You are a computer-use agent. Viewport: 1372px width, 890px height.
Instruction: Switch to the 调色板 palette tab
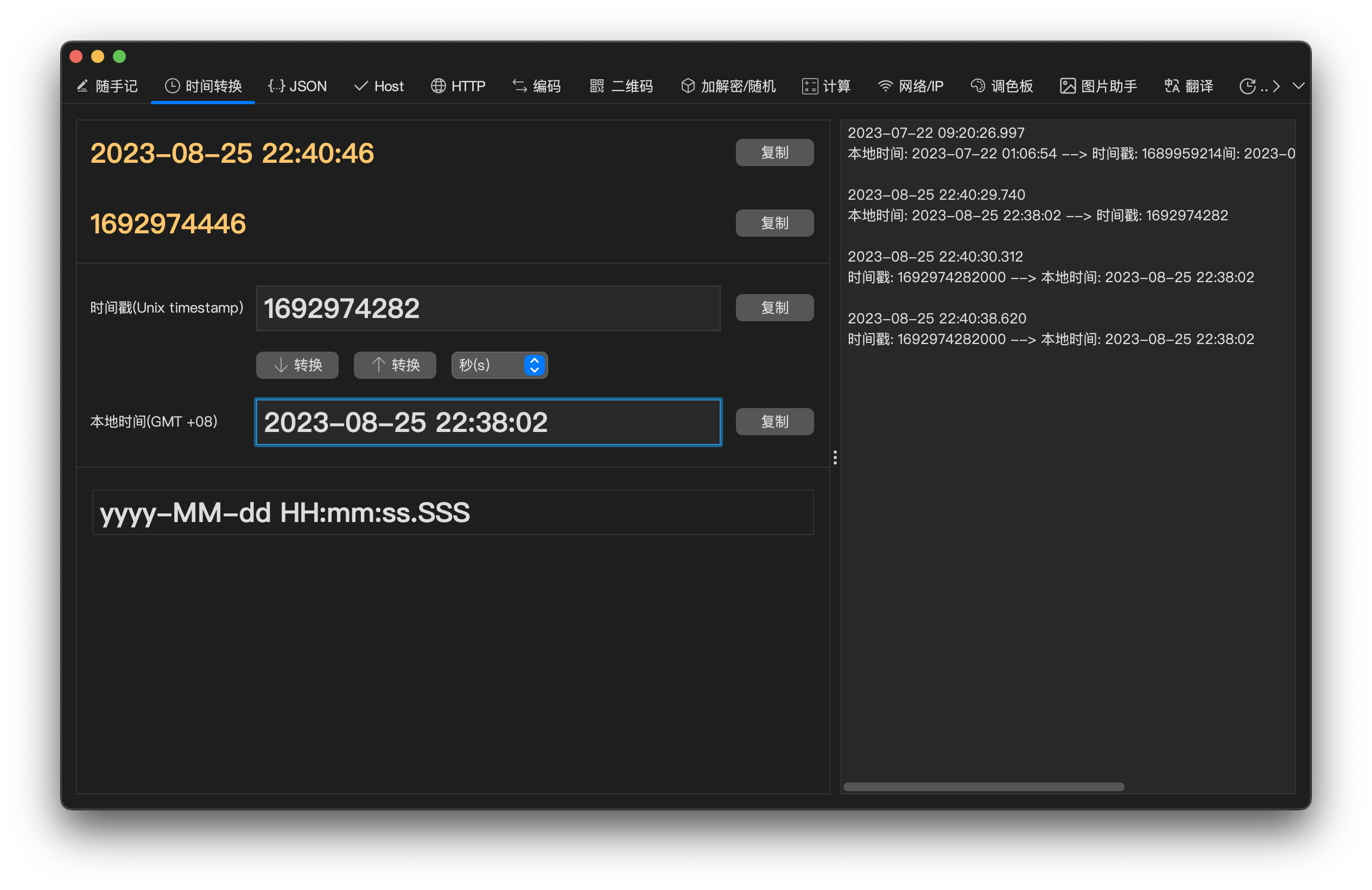click(x=1002, y=86)
